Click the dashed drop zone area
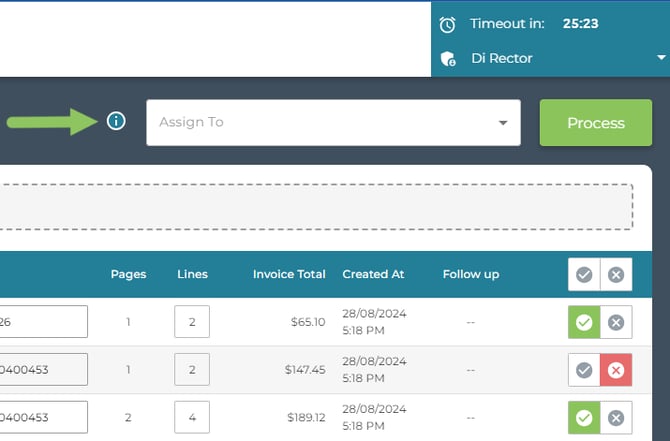This screenshot has width=670, height=441. (316, 207)
